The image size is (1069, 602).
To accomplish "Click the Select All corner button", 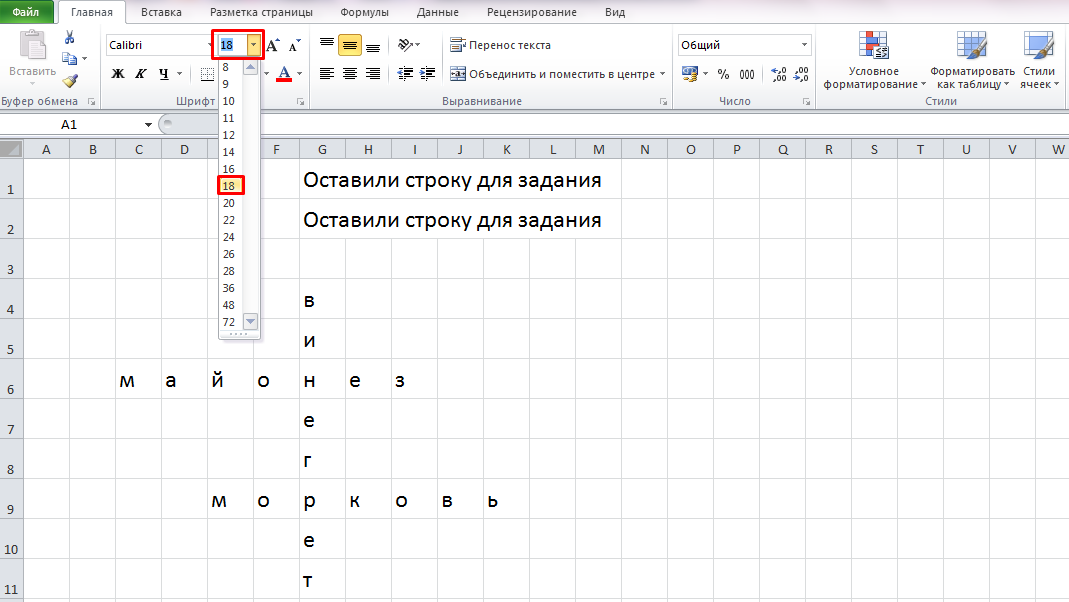I will point(12,149).
